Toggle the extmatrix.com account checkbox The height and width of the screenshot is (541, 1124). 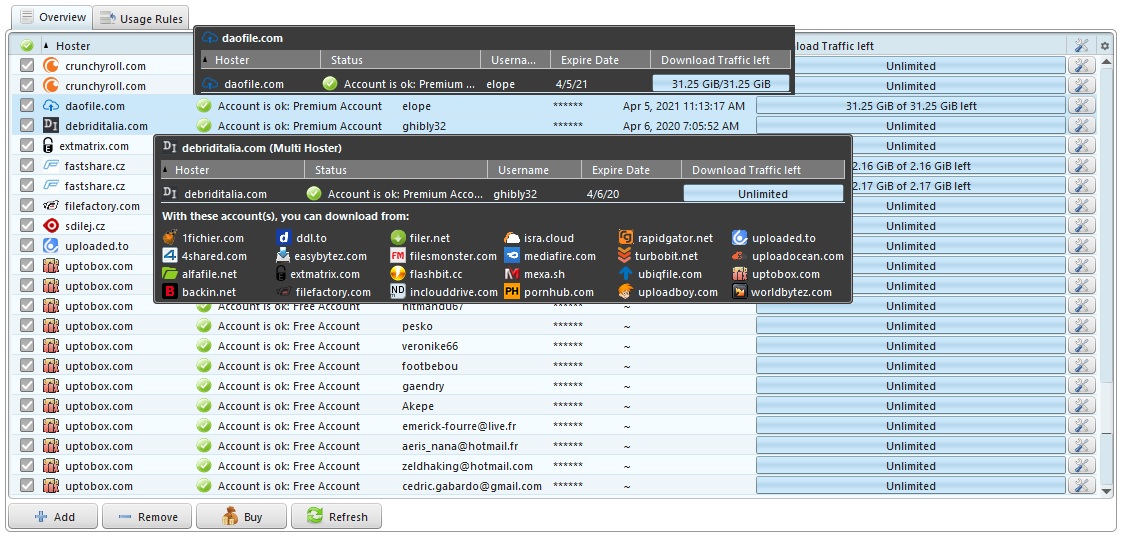click(27, 146)
